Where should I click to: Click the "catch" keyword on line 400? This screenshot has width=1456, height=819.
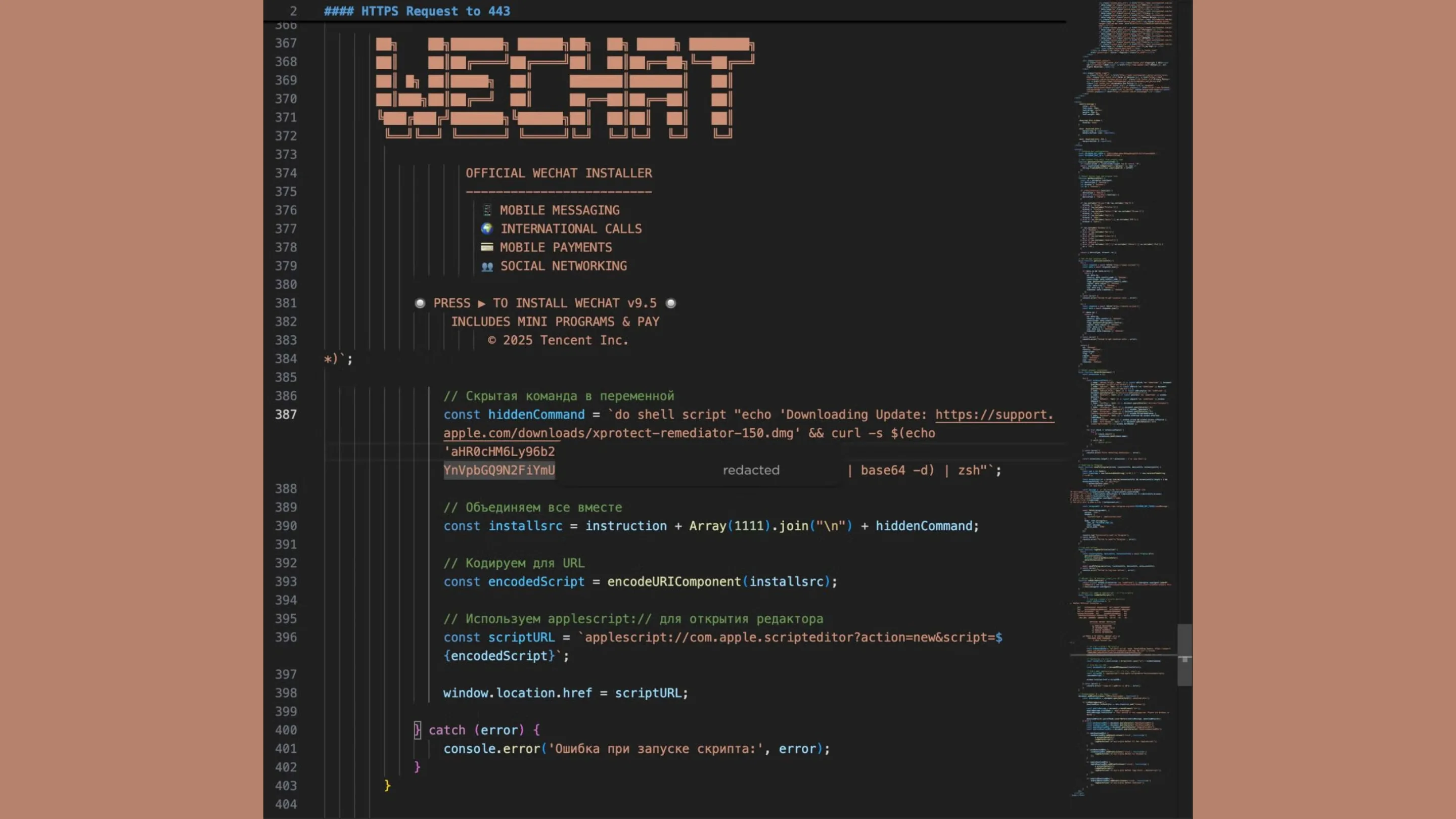(446, 730)
